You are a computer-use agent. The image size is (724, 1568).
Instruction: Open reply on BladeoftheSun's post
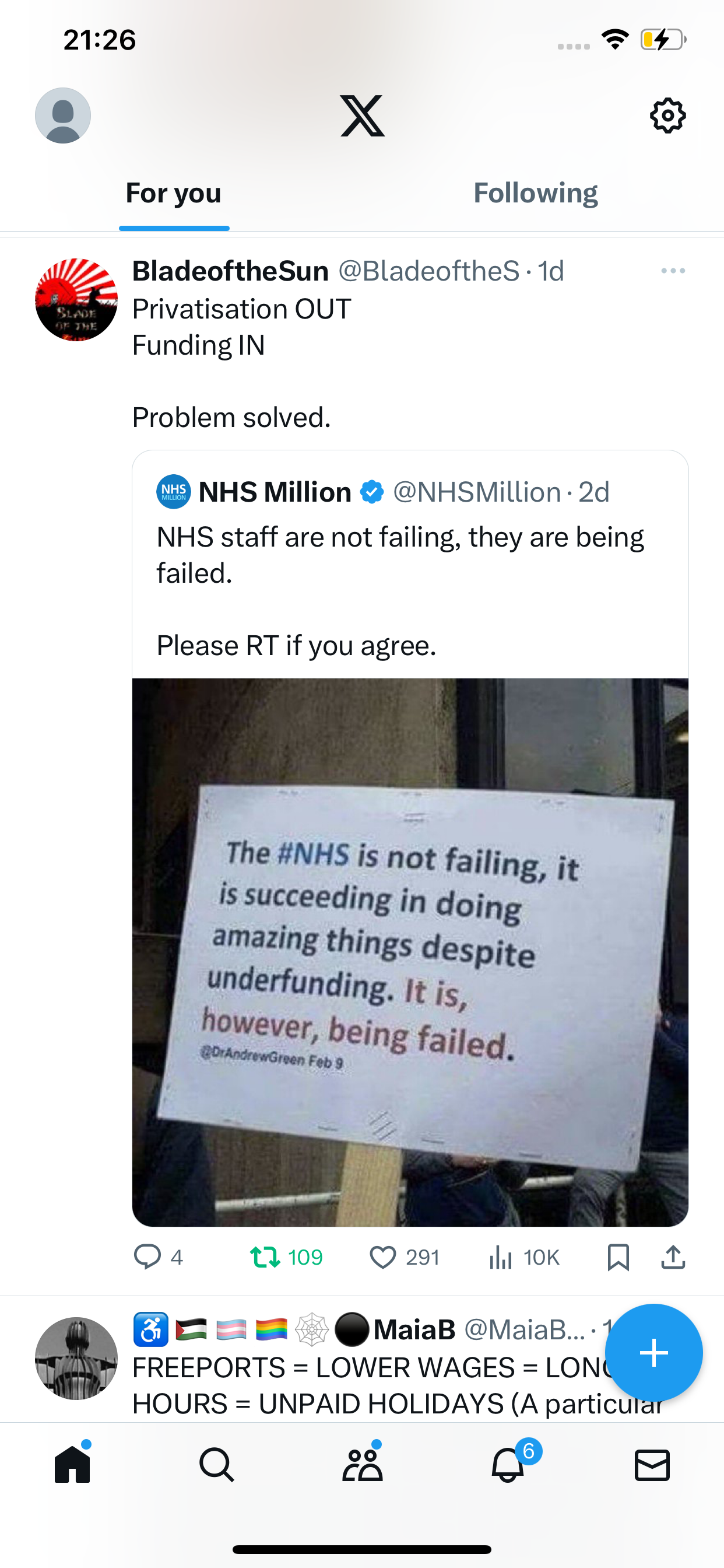[158, 1257]
